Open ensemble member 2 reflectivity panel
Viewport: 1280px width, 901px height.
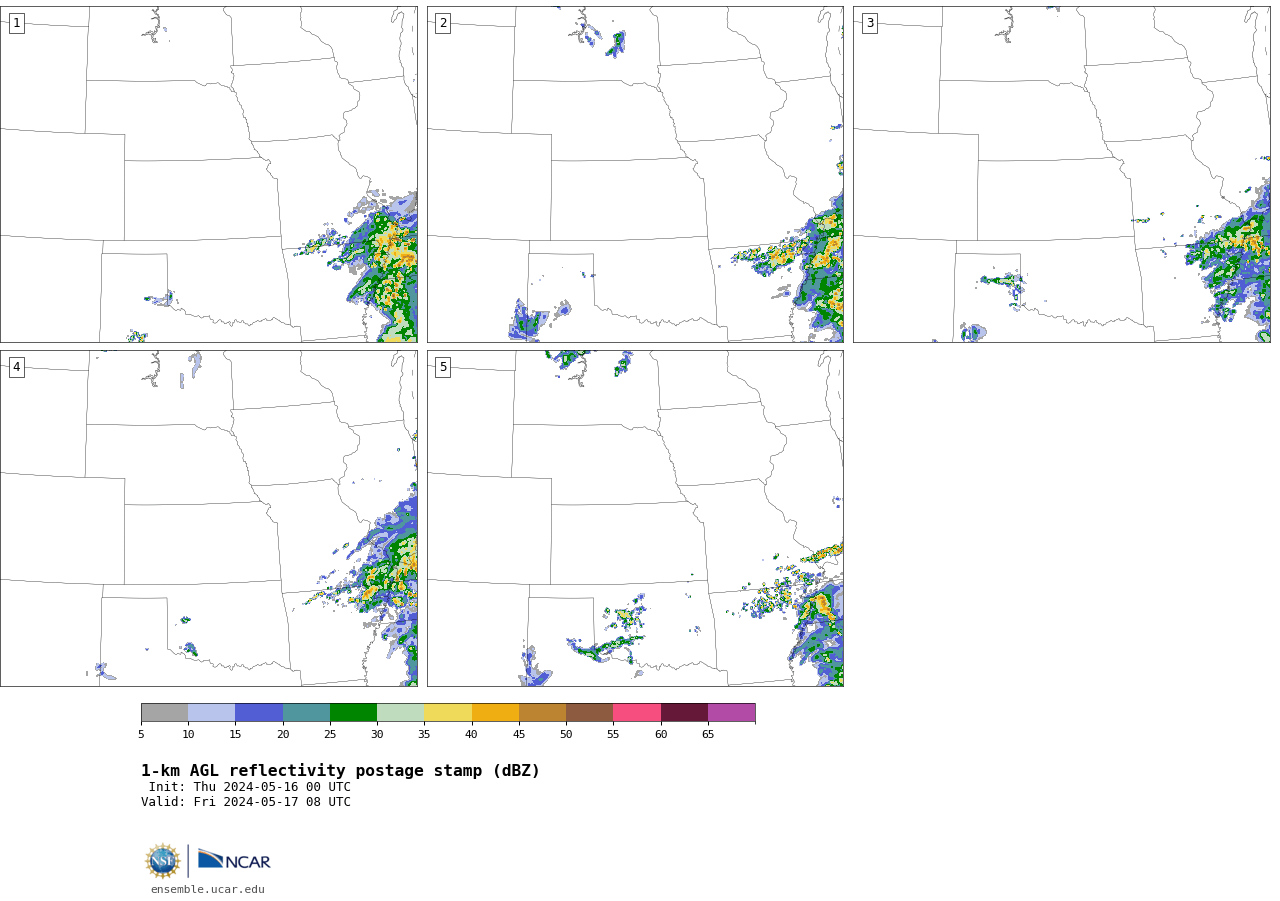(635, 175)
